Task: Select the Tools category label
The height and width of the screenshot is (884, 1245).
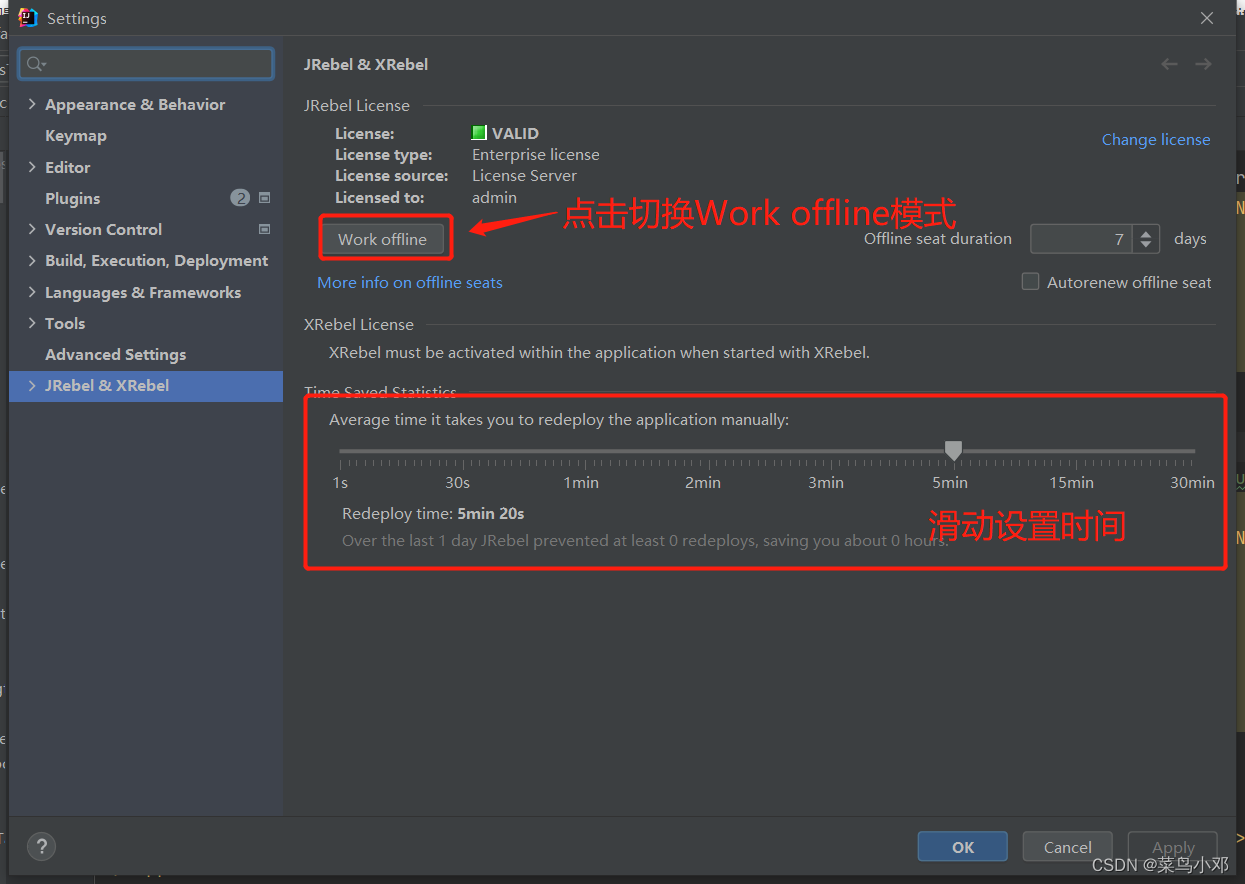Action: (65, 323)
